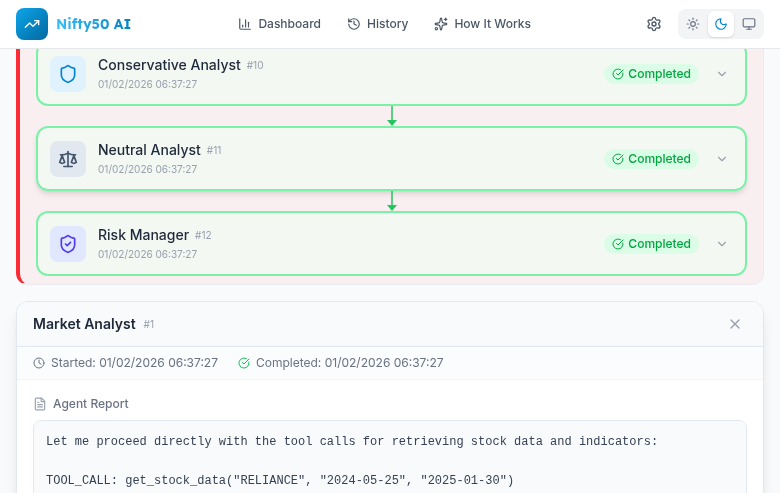Switch to dark theme

click(721, 24)
